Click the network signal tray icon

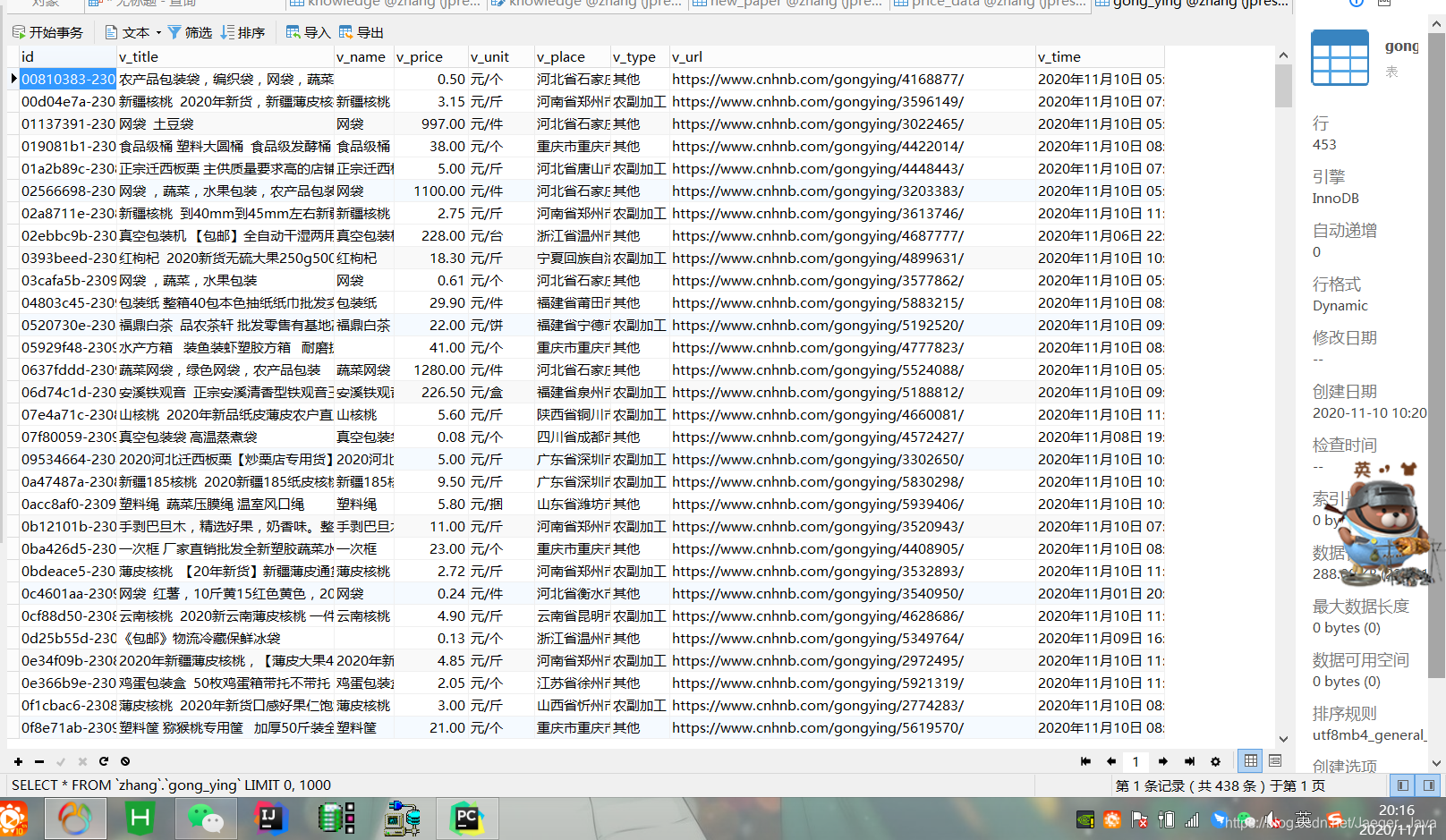[1192, 819]
